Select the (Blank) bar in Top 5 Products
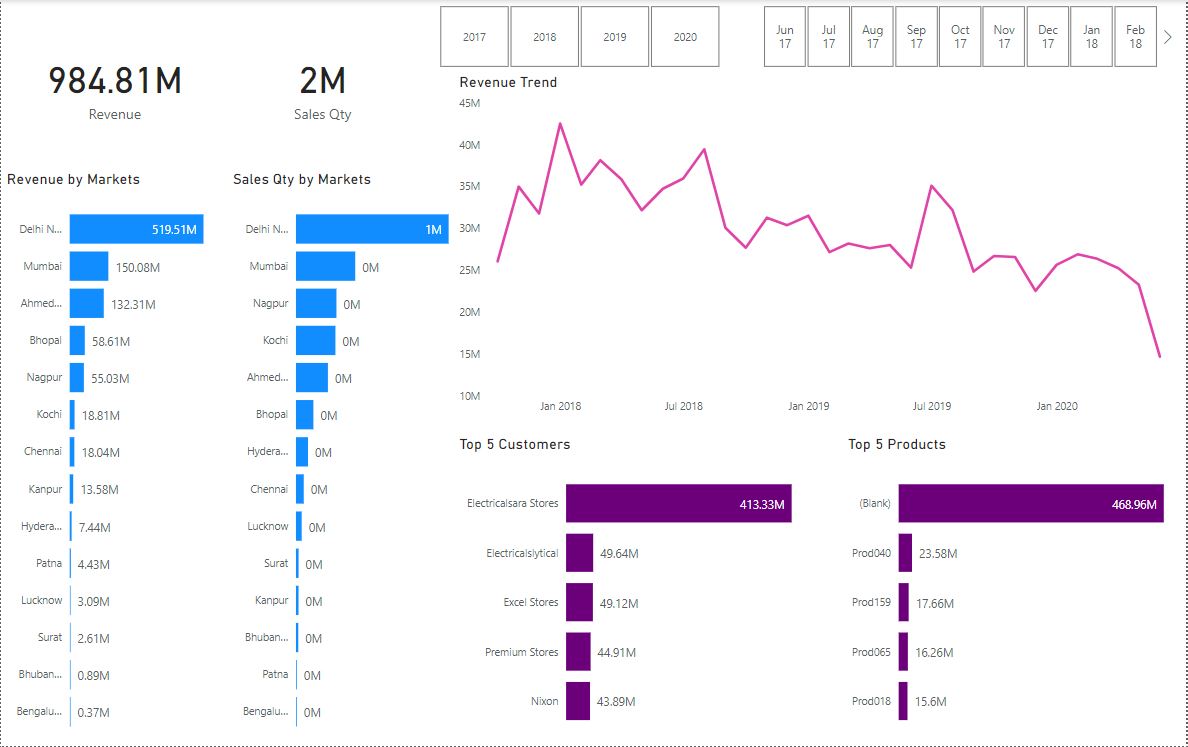The width and height of the screenshot is (1188, 747). (1030, 503)
